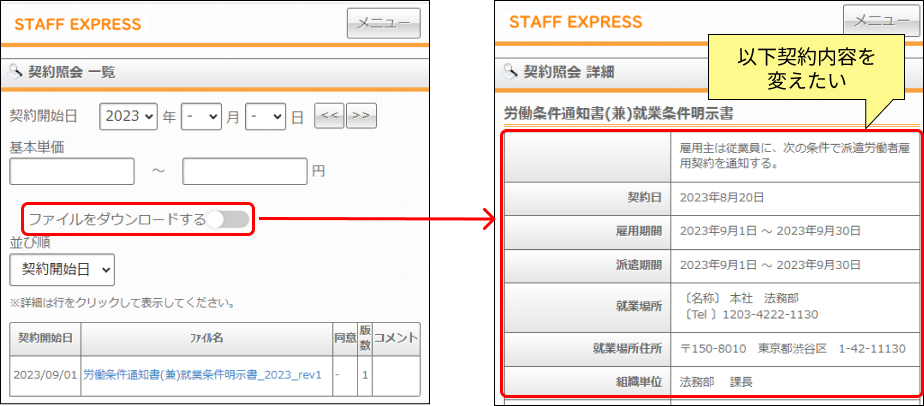This screenshot has width=924, height=406.
Task: Select the 2023/09/01 contract row date cell
Action: (45, 374)
